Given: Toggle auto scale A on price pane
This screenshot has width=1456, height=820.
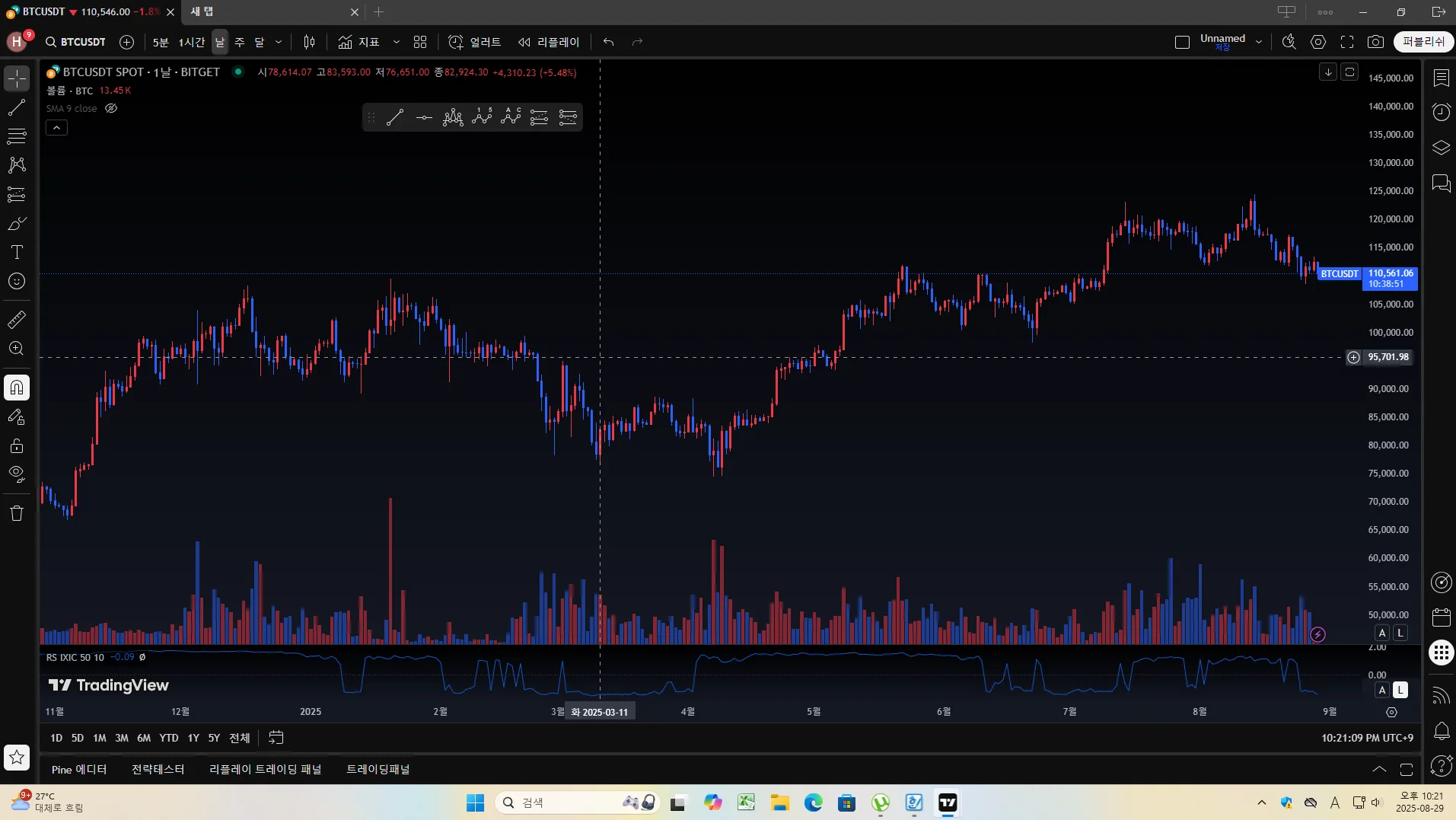Looking at the screenshot, I should (x=1382, y=633).
